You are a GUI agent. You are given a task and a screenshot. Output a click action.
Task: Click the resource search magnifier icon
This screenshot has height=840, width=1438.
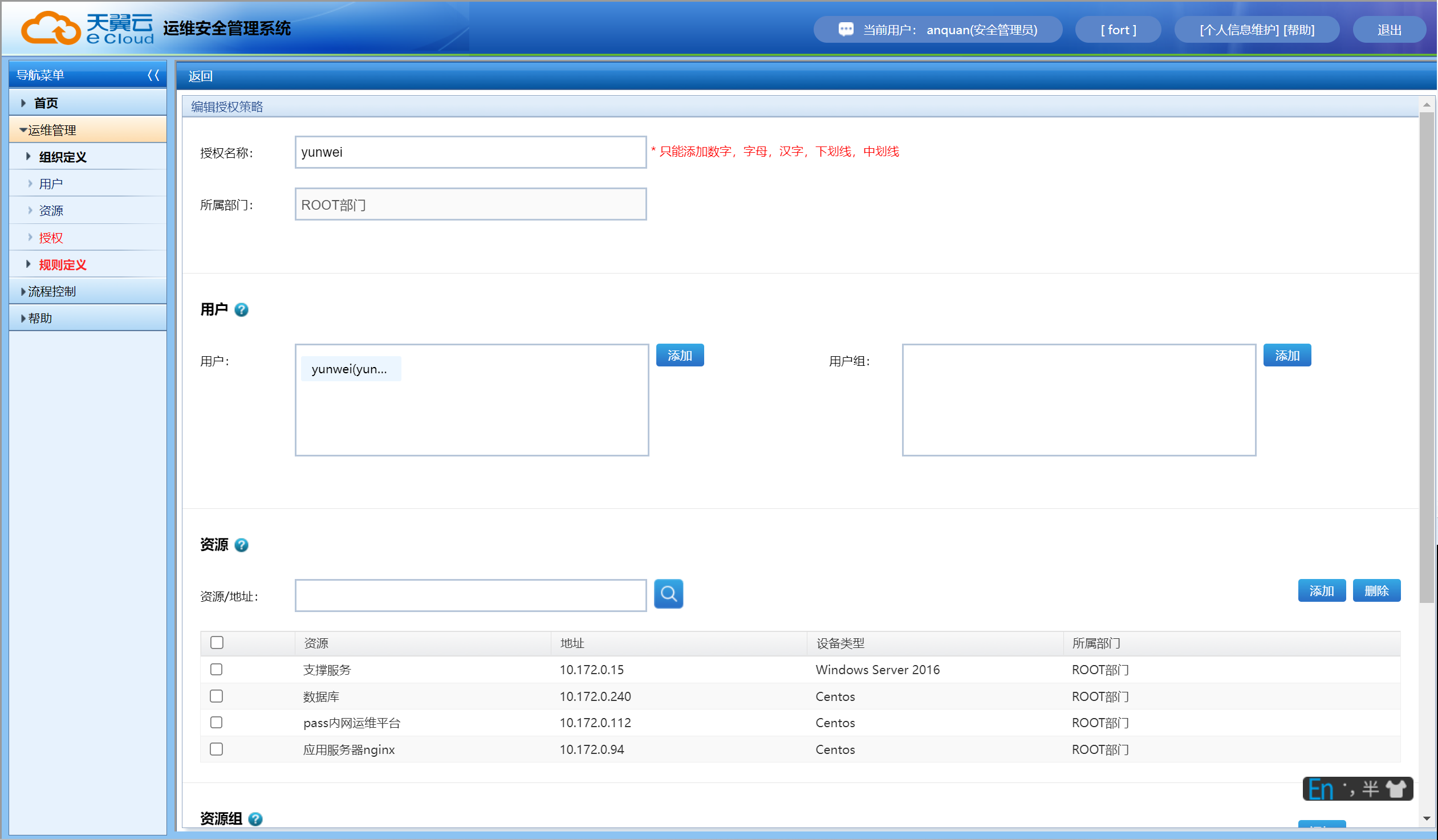(x=668, y=594)
